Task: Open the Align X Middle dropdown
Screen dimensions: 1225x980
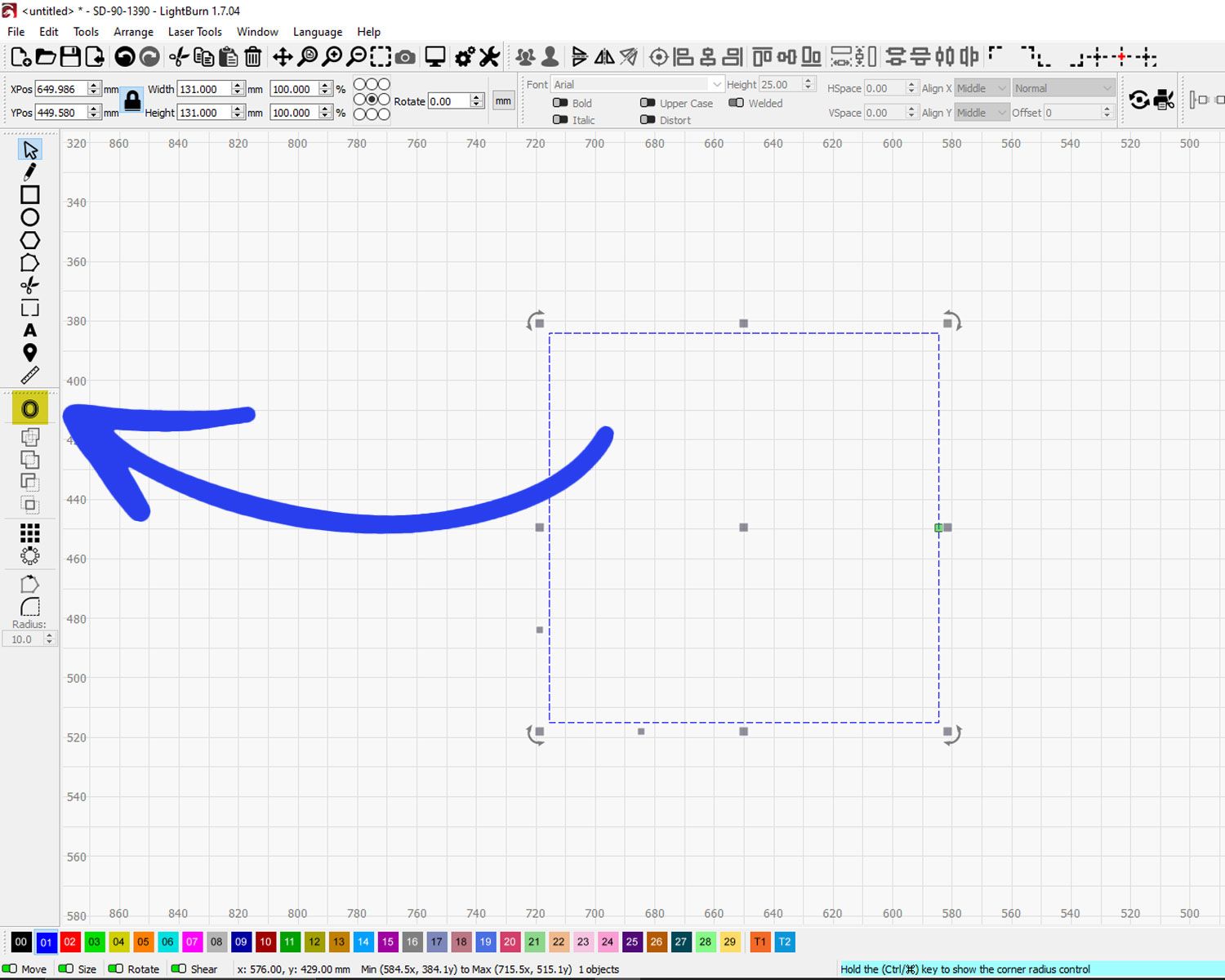Action: 981,87
